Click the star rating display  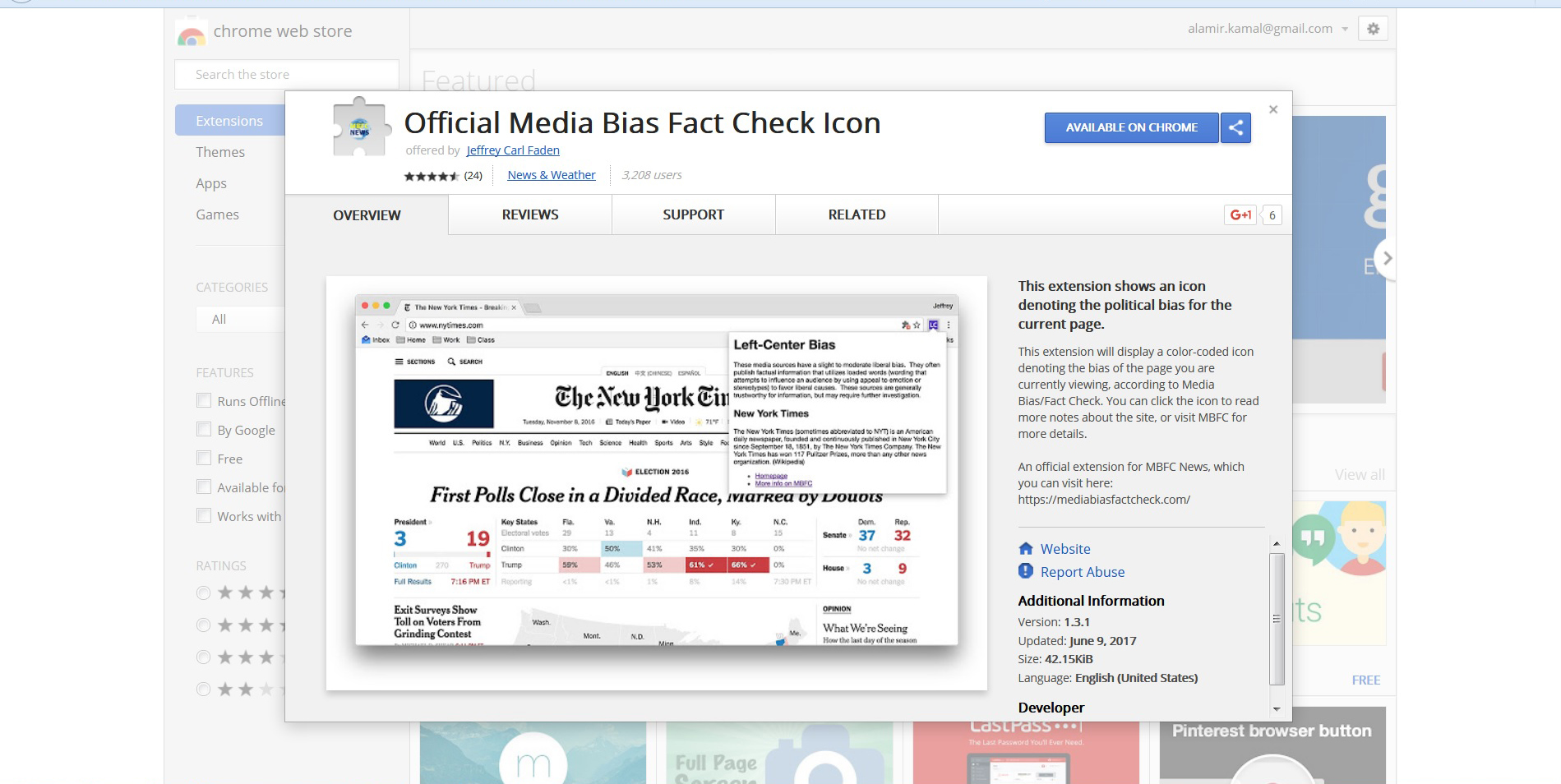[x=431, y=176]
